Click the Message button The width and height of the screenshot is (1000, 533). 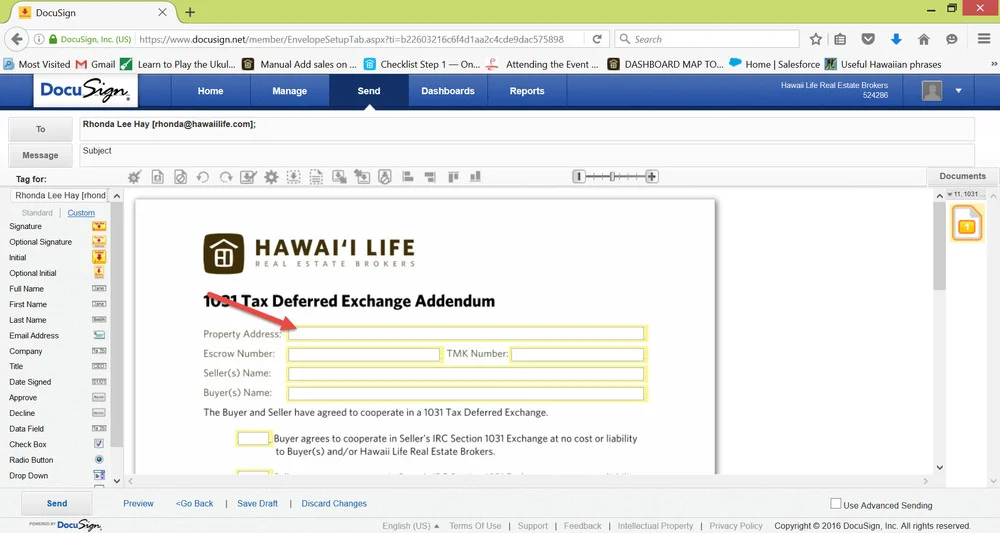[x=40, y=155]
